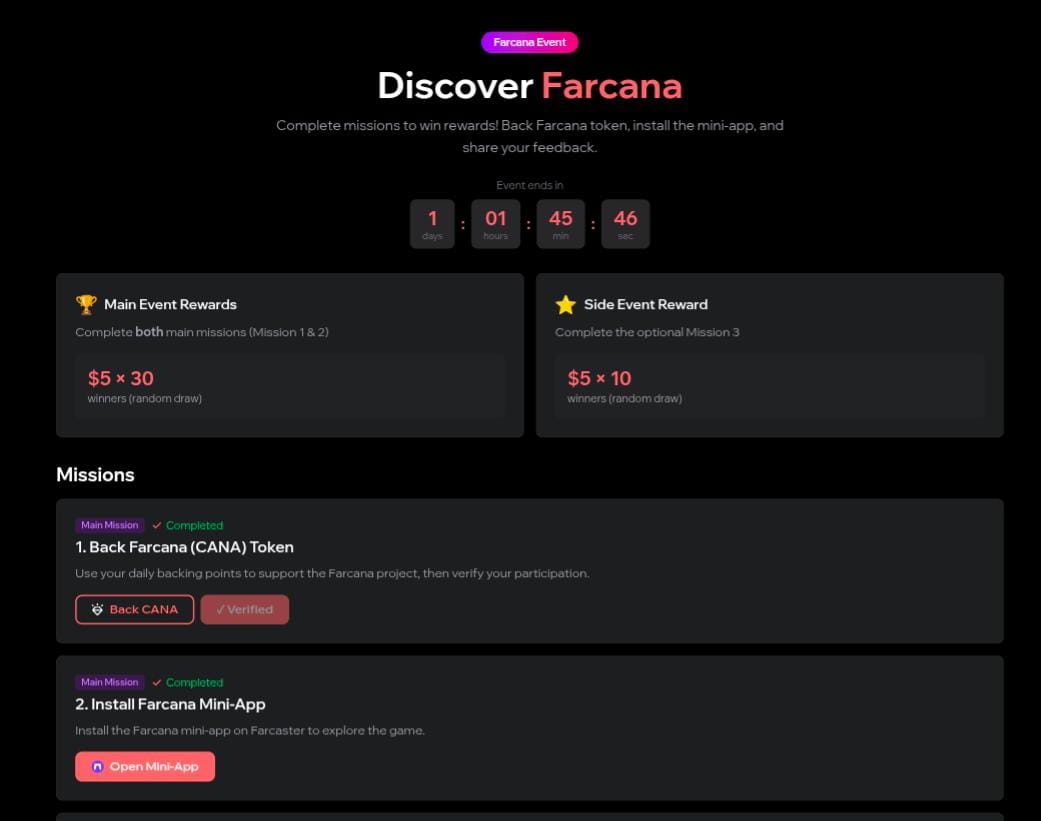
Task: Click 'winners (random draw)' under $5 × 30
Action: [x=145, y=399]
